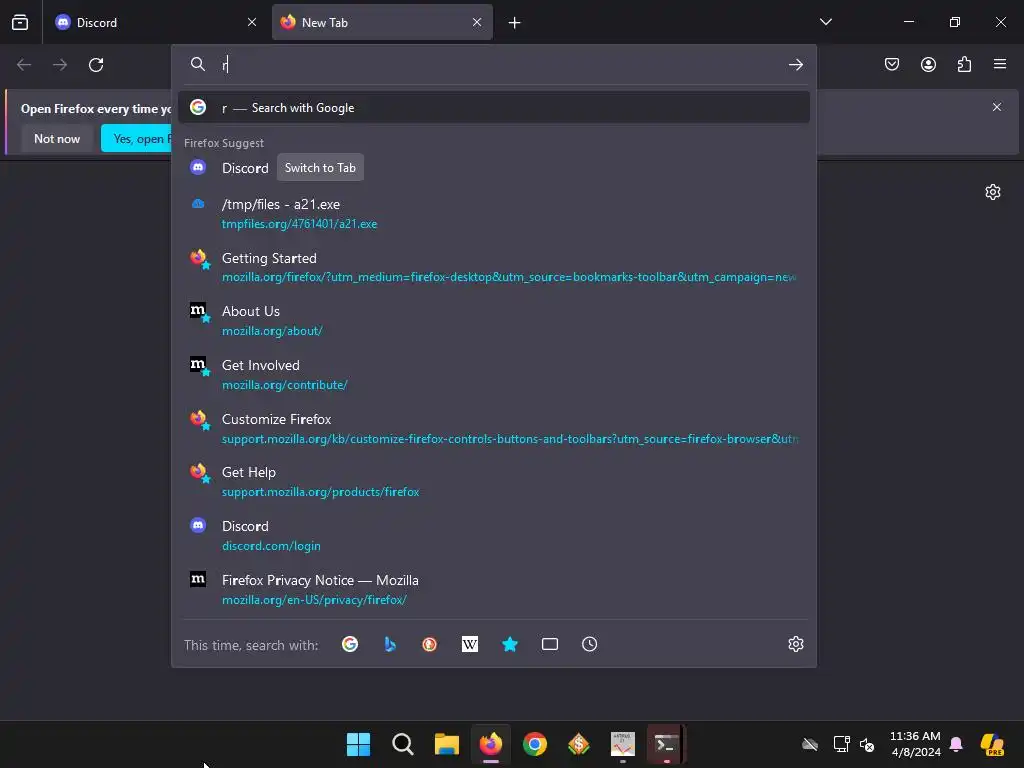Click the Not now button

(57, 138)
